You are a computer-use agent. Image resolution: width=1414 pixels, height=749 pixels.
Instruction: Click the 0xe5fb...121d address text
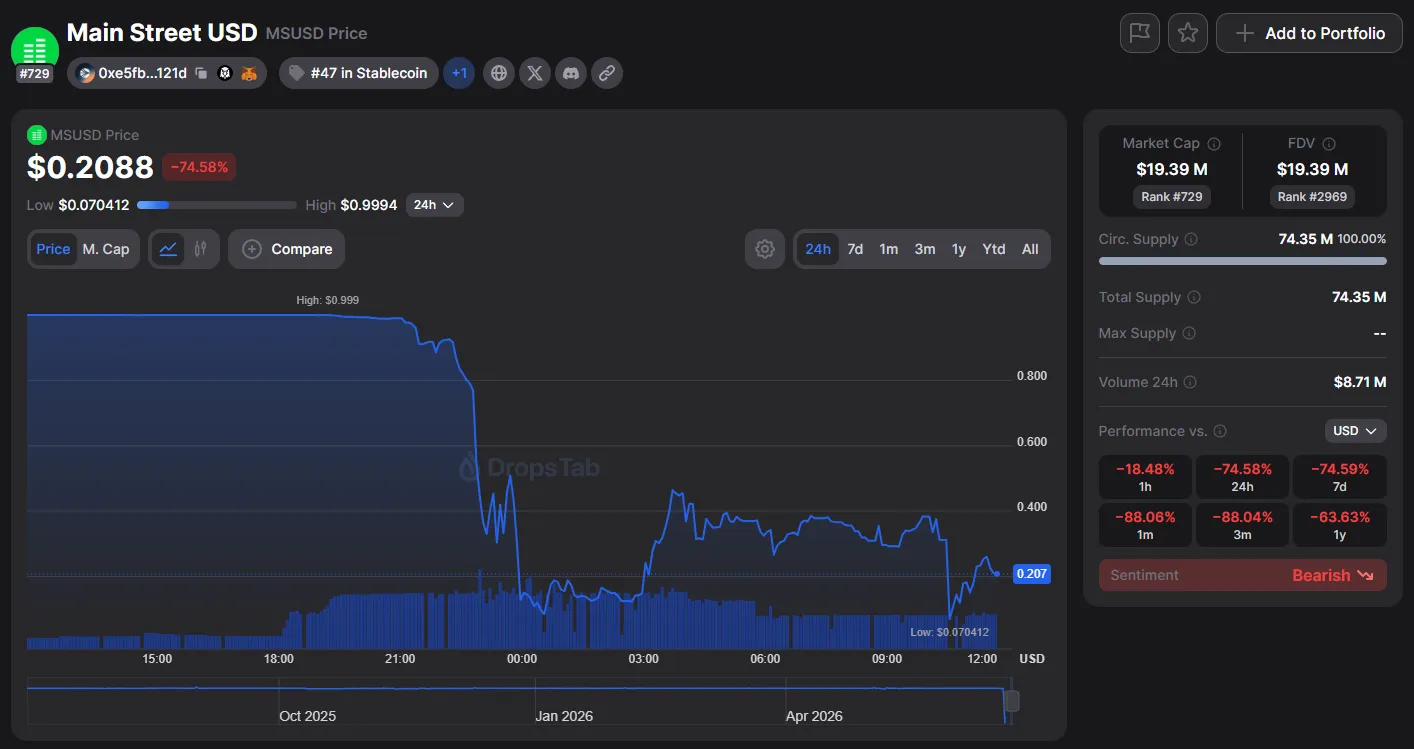coord(143,73)
